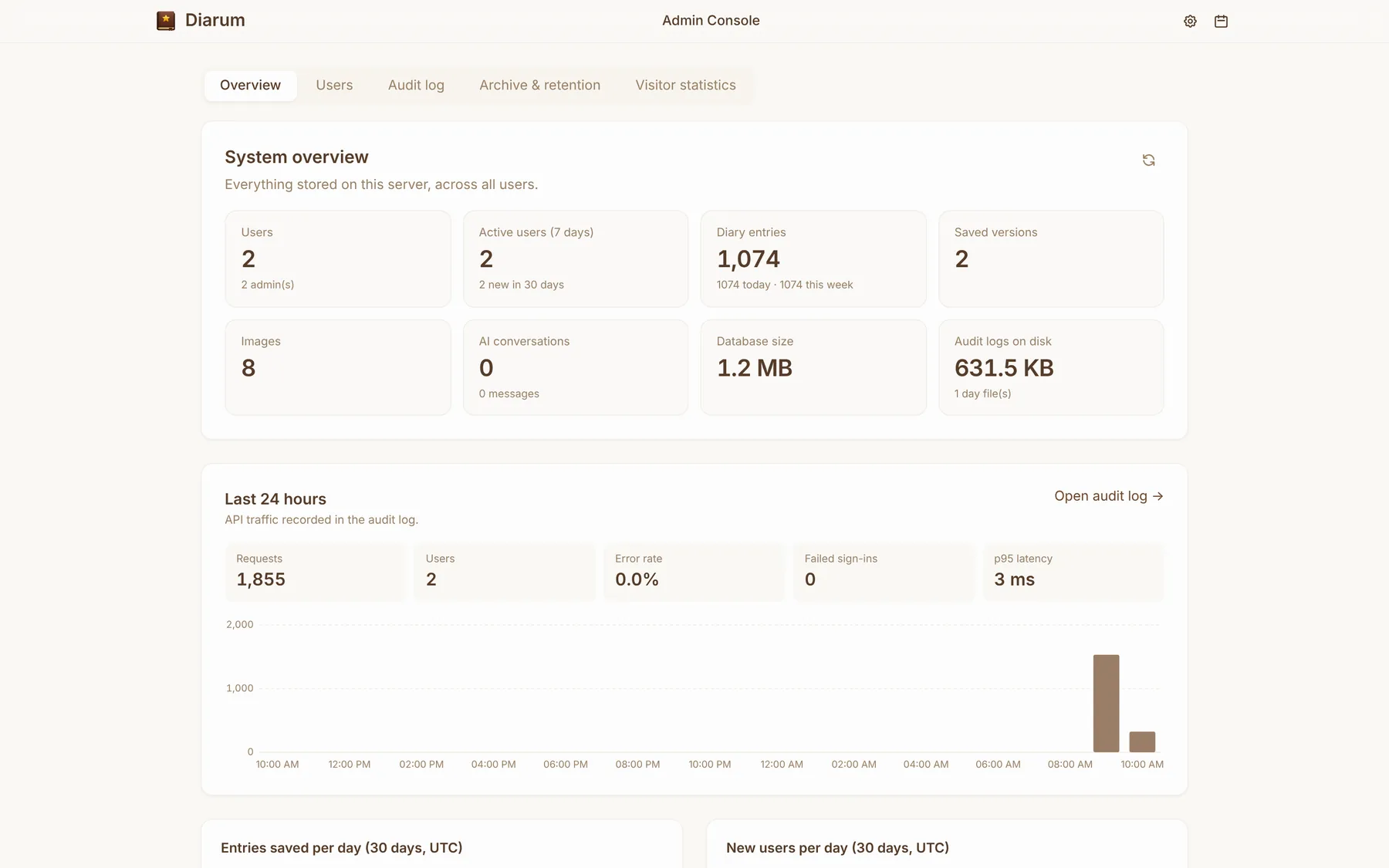Select the Diary entries count 1,074
The width and height of the screenshot is (1389, 868).
point(748,259)
